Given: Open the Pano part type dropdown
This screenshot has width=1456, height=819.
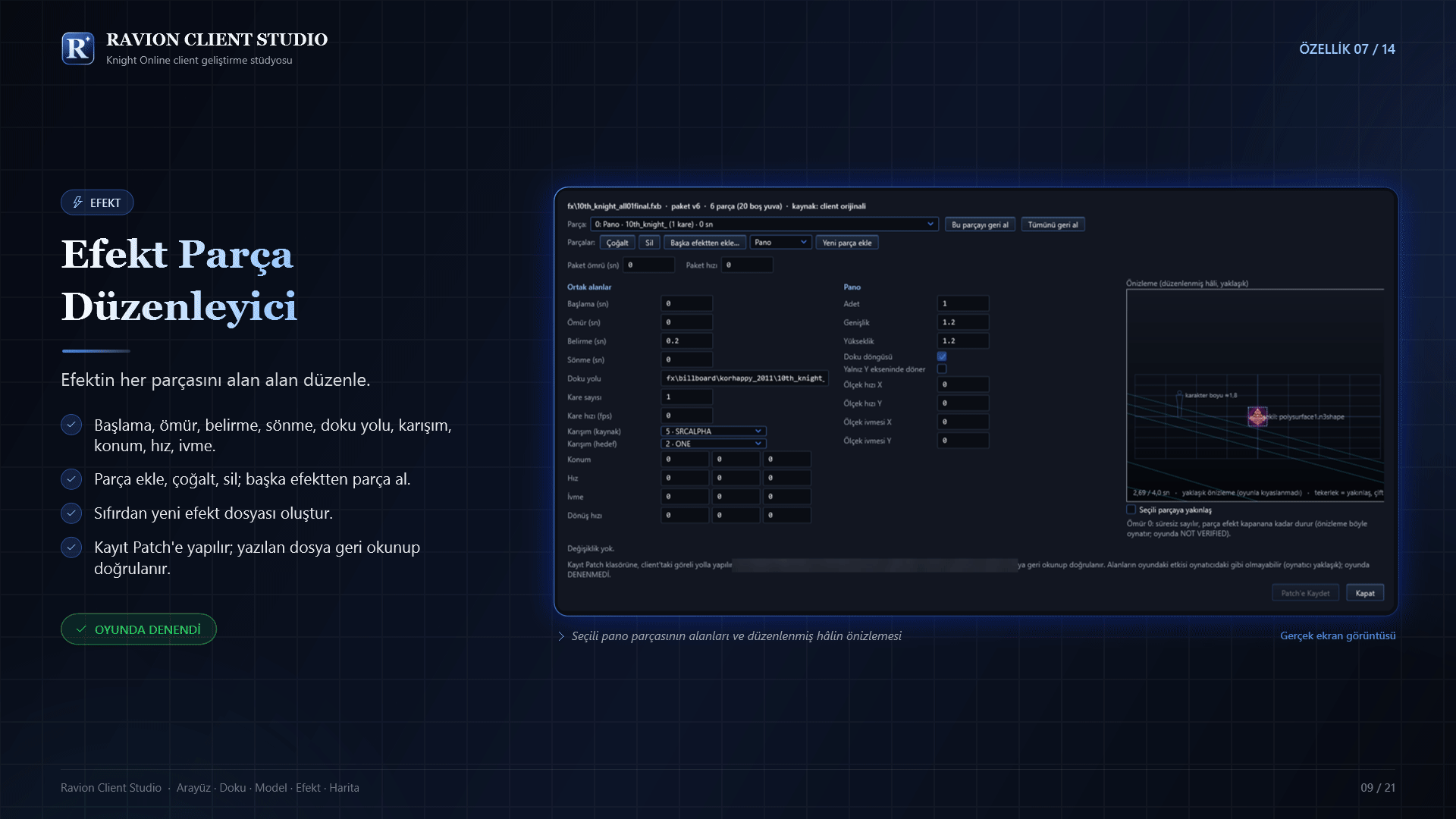Looking at the screenshot, I should pos(781,243).
